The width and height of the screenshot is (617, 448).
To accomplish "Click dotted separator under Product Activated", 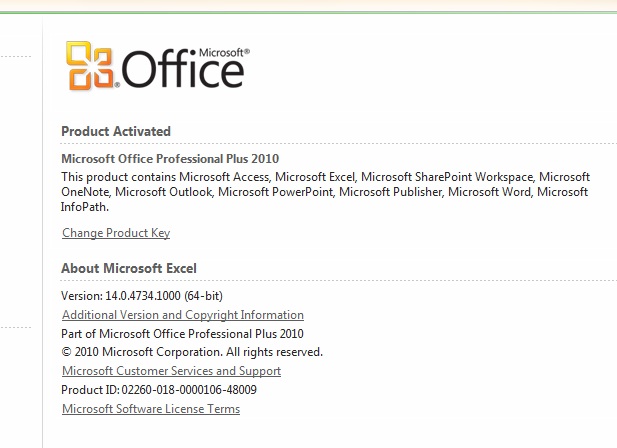I will [x=338, y=144].
